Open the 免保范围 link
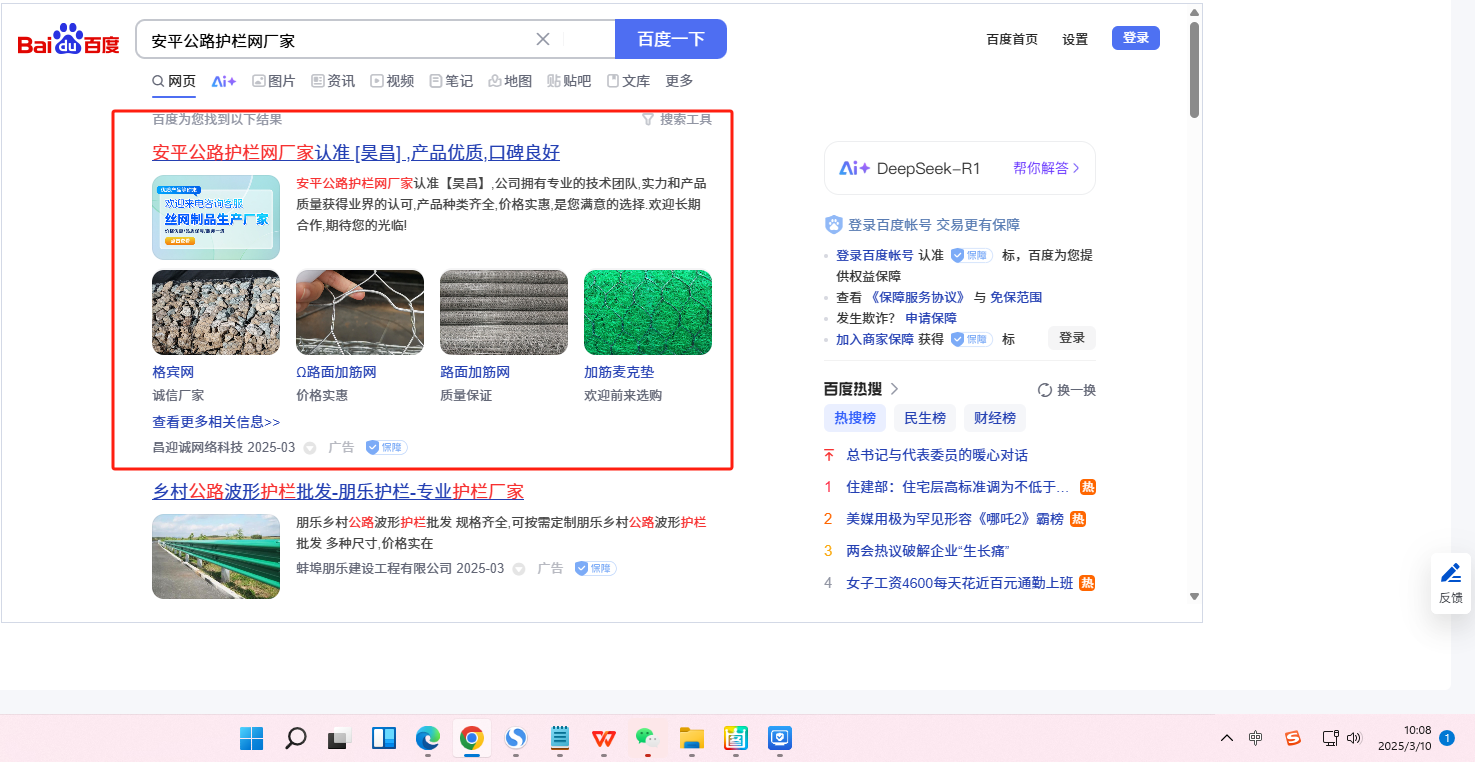The height and width of the screenshot is (762, 1475). coord(1016,297)
